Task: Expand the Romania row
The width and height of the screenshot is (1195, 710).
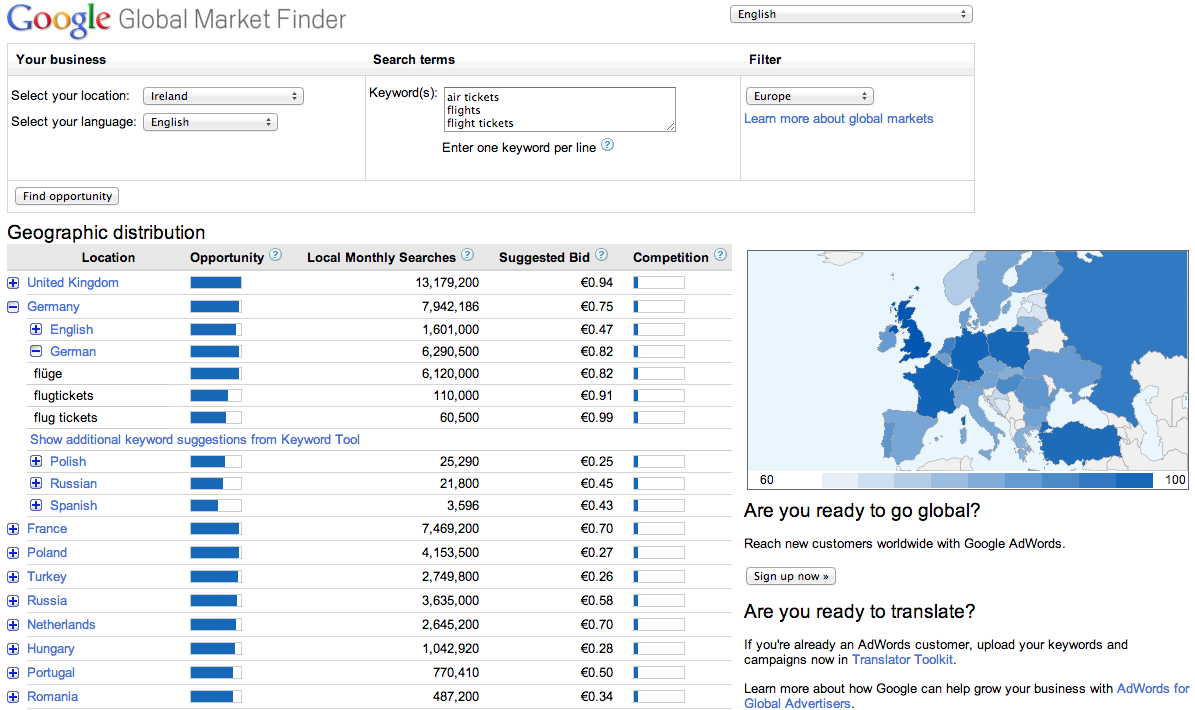Action: (x=13, y=697)
